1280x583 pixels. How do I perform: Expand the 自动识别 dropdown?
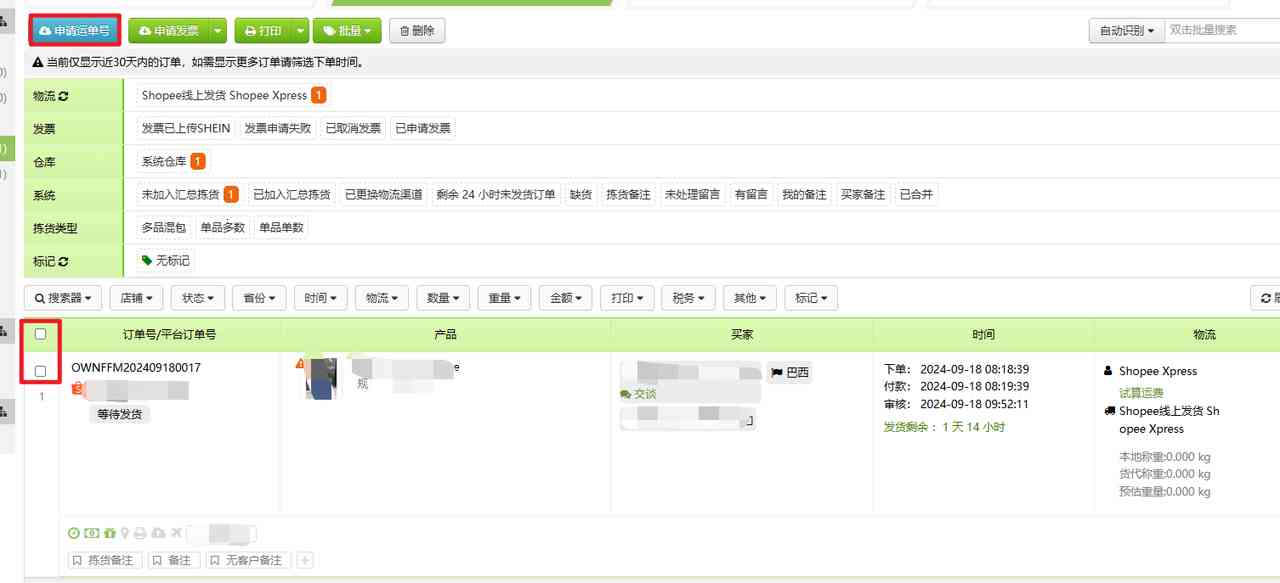1125,30
